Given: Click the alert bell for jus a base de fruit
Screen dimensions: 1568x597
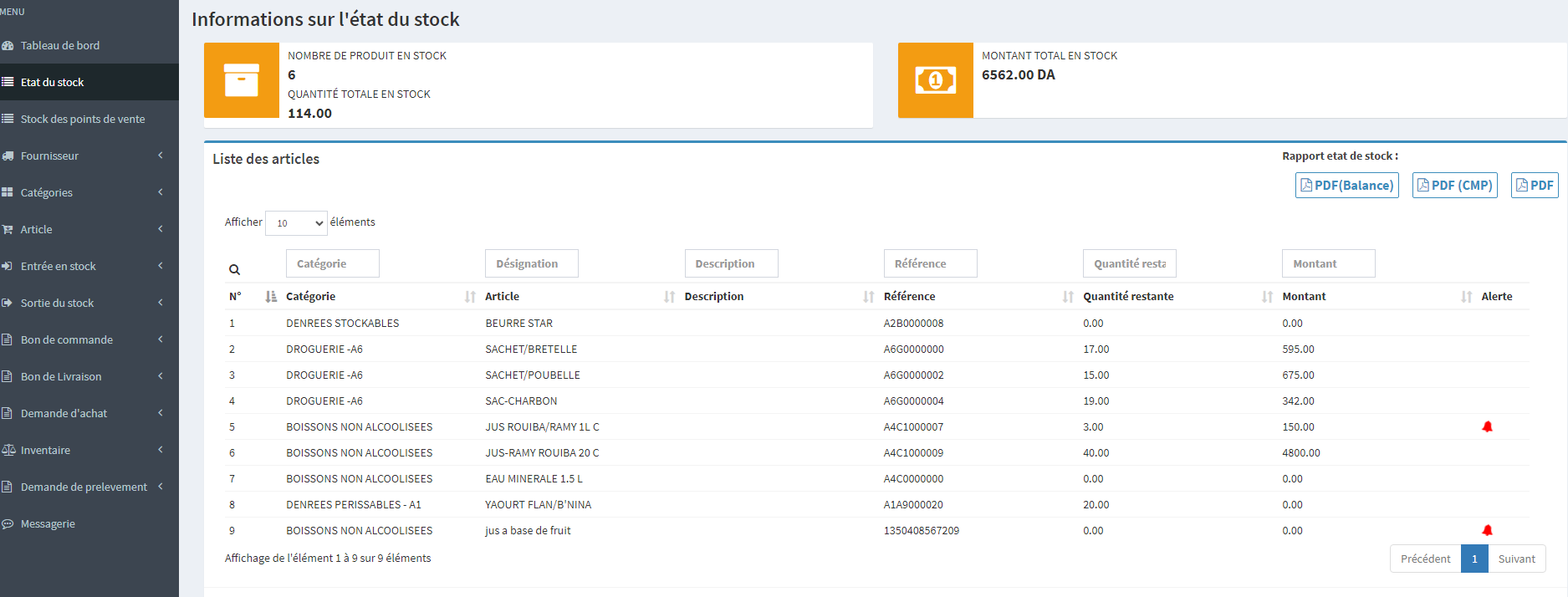Looking at the screenshot, I should pyautogui.click(x=1487, y=530).
